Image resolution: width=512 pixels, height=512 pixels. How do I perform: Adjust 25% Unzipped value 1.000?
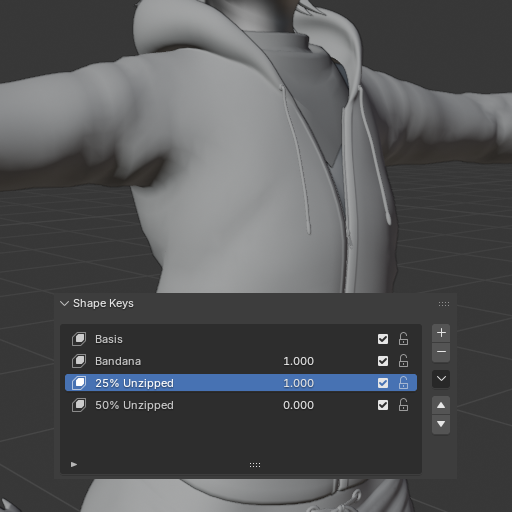[x=298, y=383]
